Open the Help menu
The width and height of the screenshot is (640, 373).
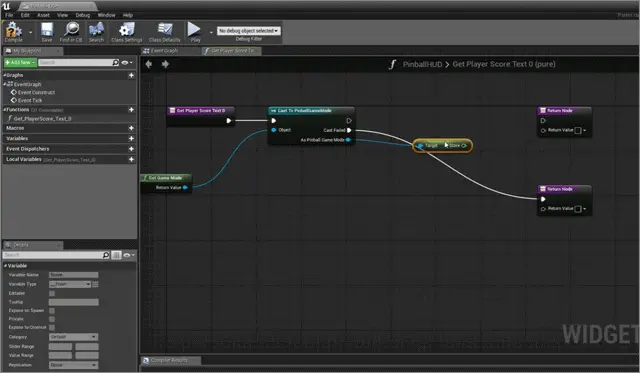click(128, 15)
